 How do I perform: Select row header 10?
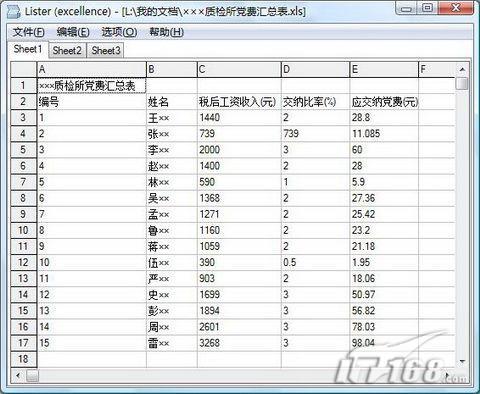23,230
